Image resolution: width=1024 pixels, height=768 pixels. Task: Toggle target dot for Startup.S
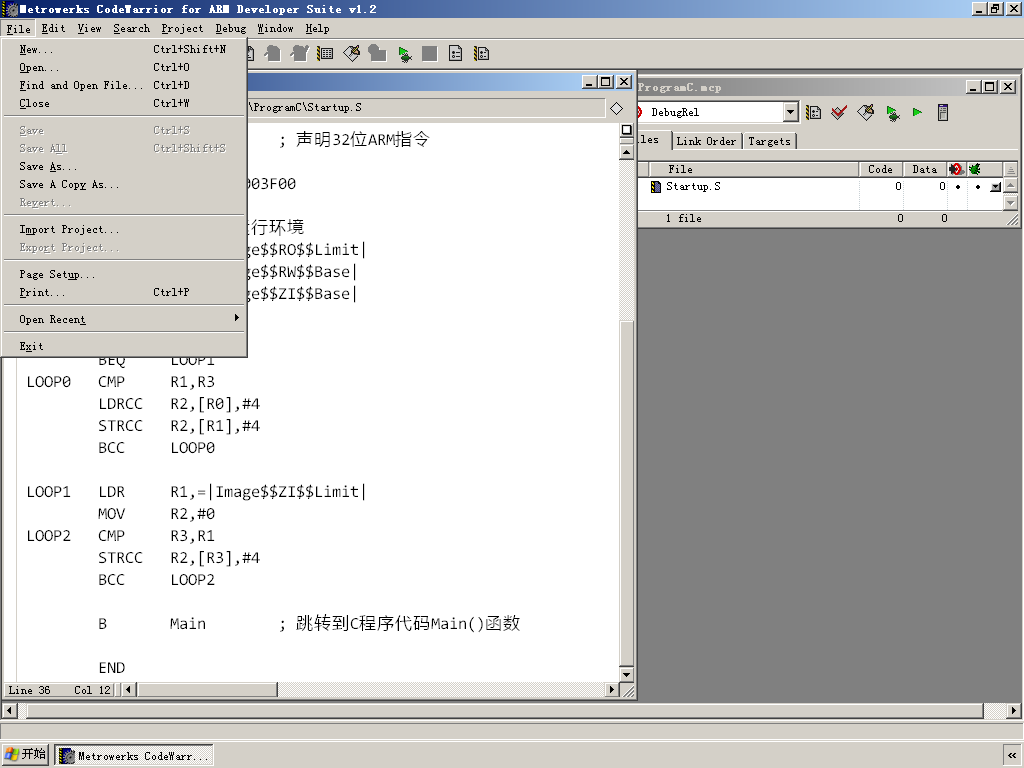coord(958,187)
